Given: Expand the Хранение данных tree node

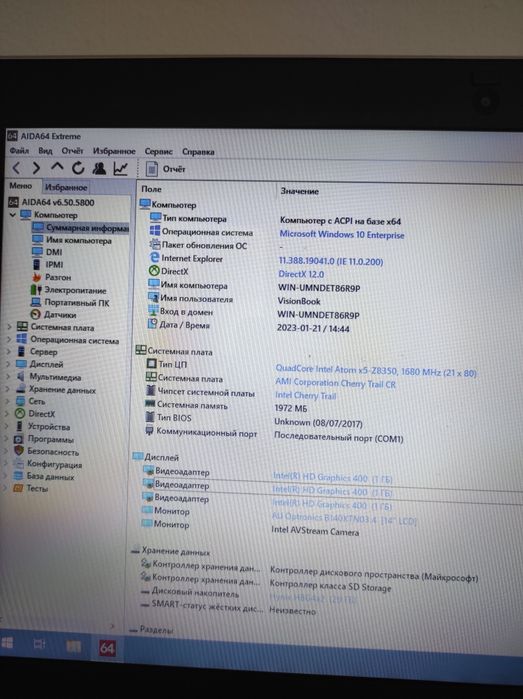Looking at the screenshot, I should (7, 389).
